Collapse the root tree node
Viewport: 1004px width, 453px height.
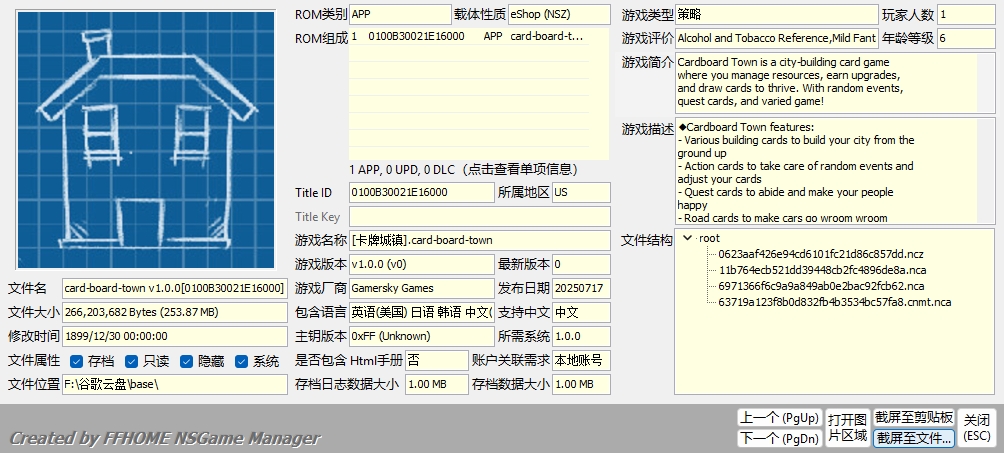coord(687,238)
